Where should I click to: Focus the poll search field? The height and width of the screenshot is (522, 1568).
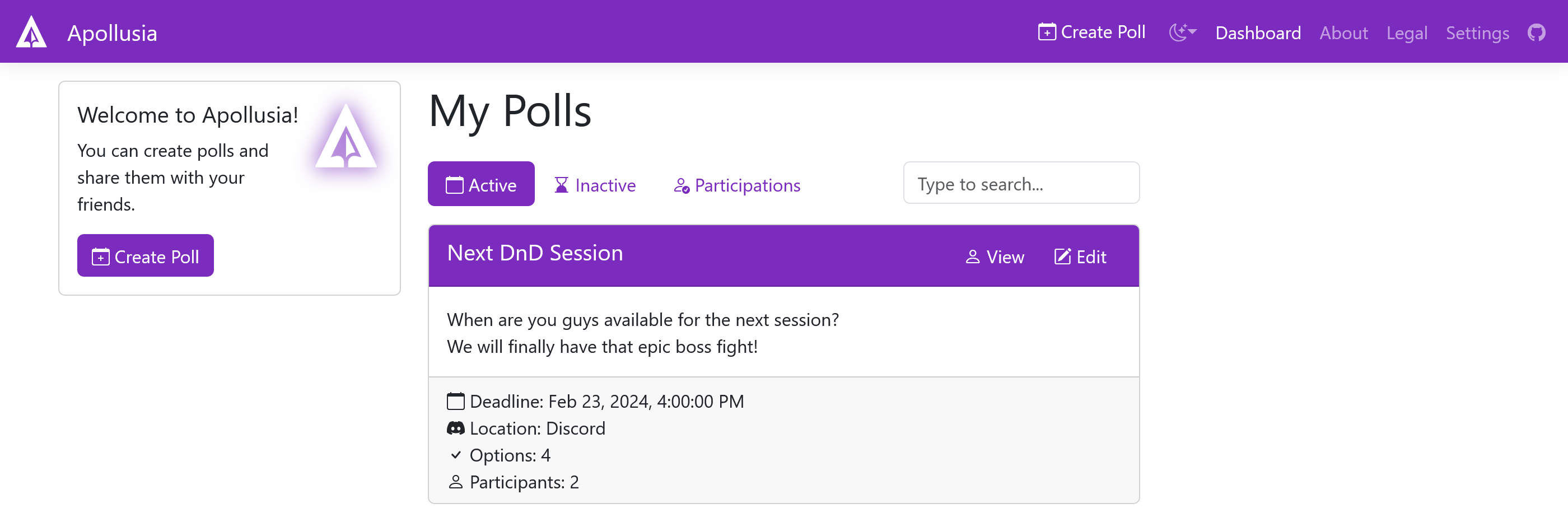pyautogui.click(x=1021, y=183)
